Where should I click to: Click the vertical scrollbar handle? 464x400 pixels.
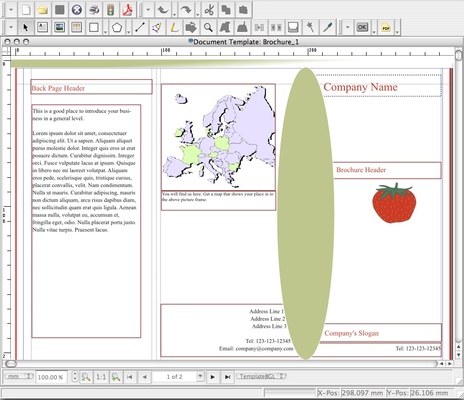point(459,55)
